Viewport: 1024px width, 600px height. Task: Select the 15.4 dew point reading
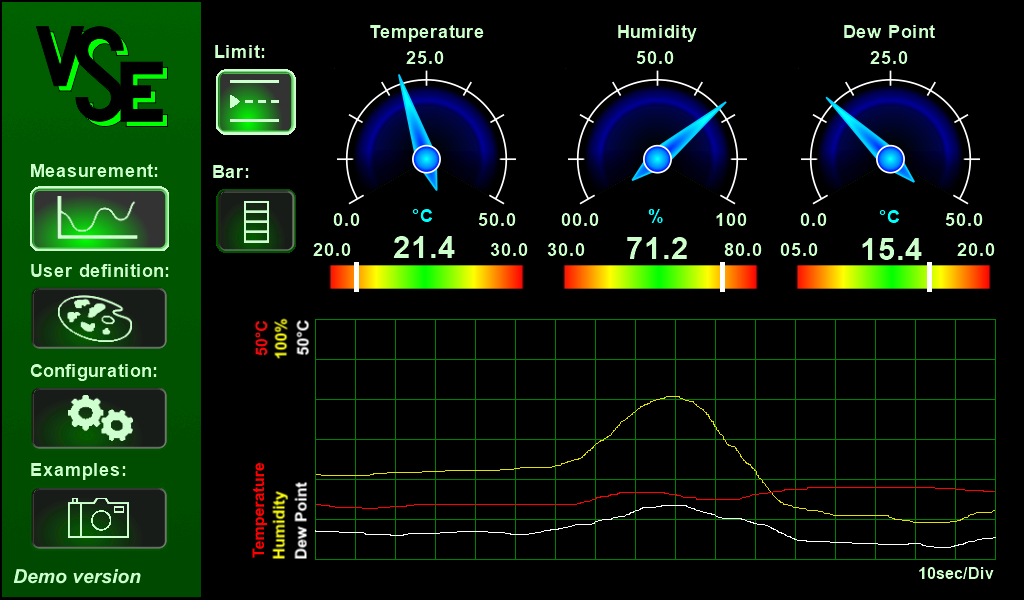click(891, 249)
